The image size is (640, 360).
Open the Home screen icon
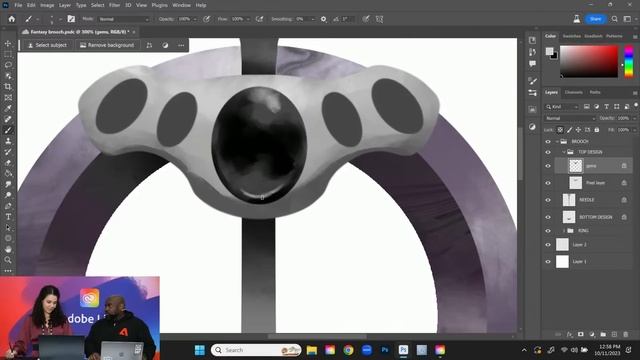point(11,19)
